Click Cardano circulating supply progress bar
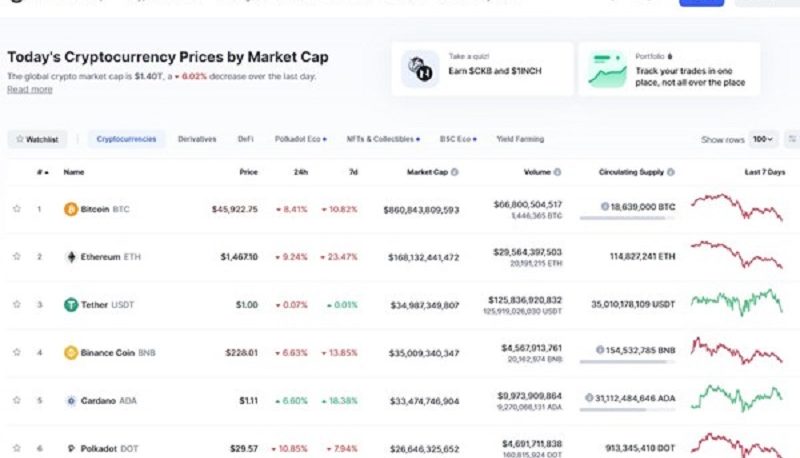The height and width of the screenshot is (458, 800). click(627, 410)
